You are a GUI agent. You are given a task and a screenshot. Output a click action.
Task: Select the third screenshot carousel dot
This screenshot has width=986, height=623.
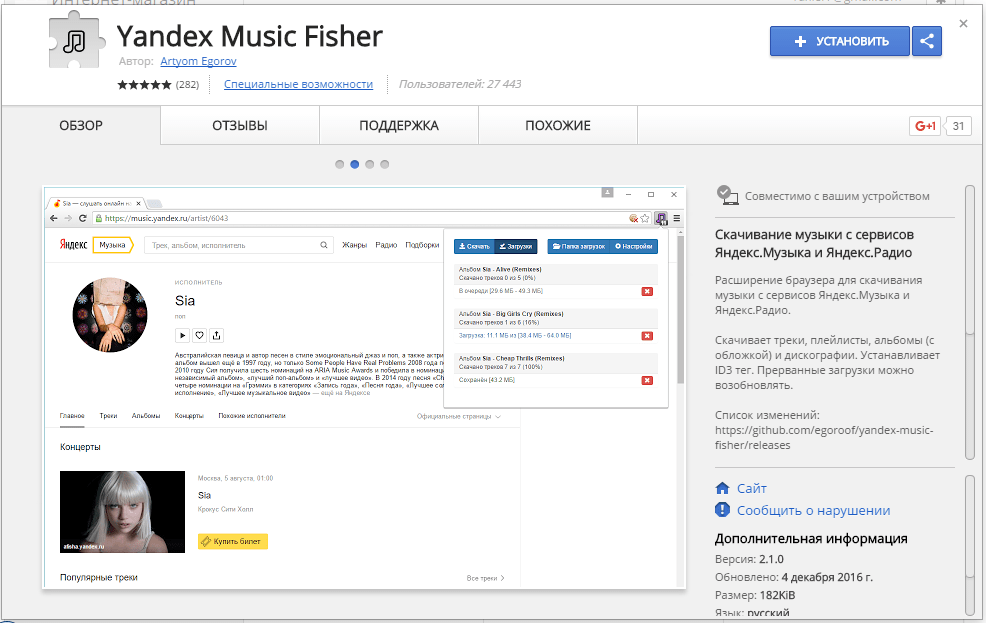point(370,164)
